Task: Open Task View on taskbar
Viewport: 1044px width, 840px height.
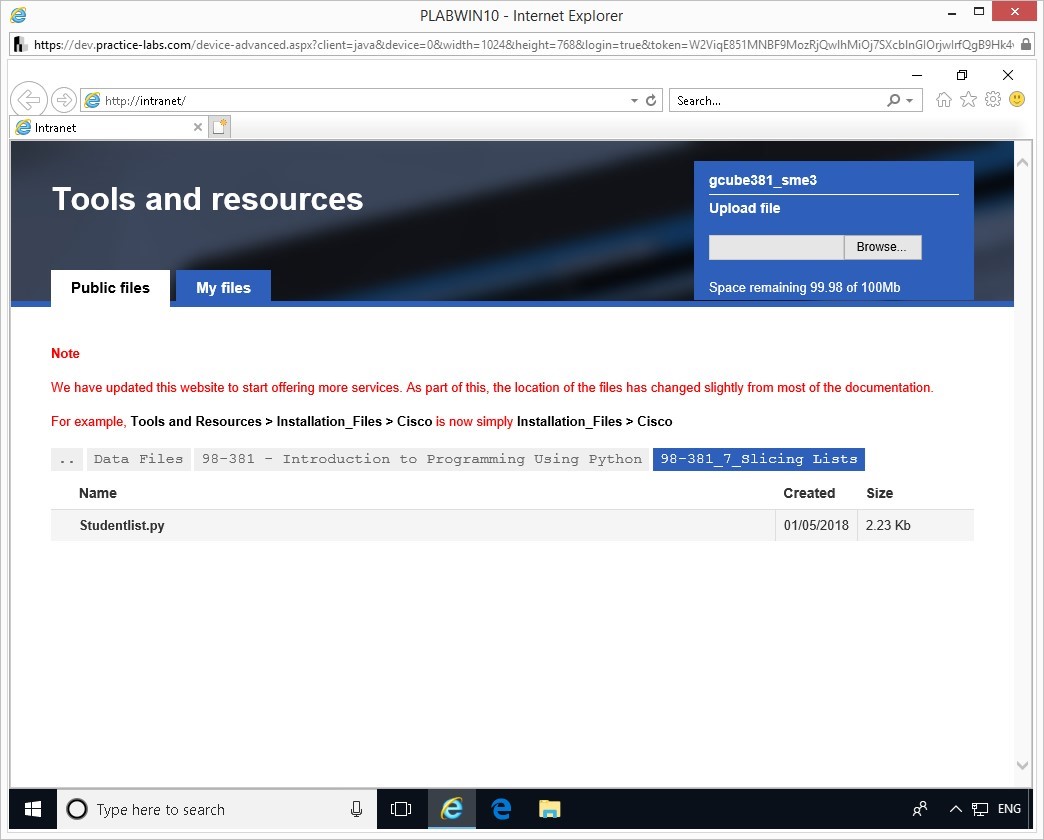Action: coord(401,809)
